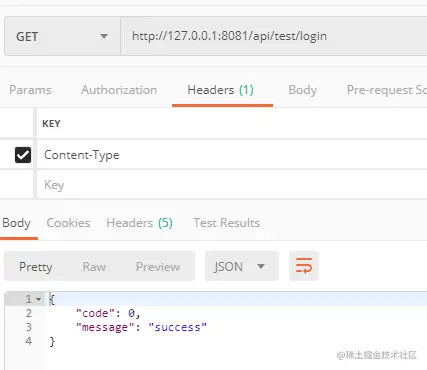Open the response Headers (5) tab
This screenshot has height=370, width=427.
(139, 223)
